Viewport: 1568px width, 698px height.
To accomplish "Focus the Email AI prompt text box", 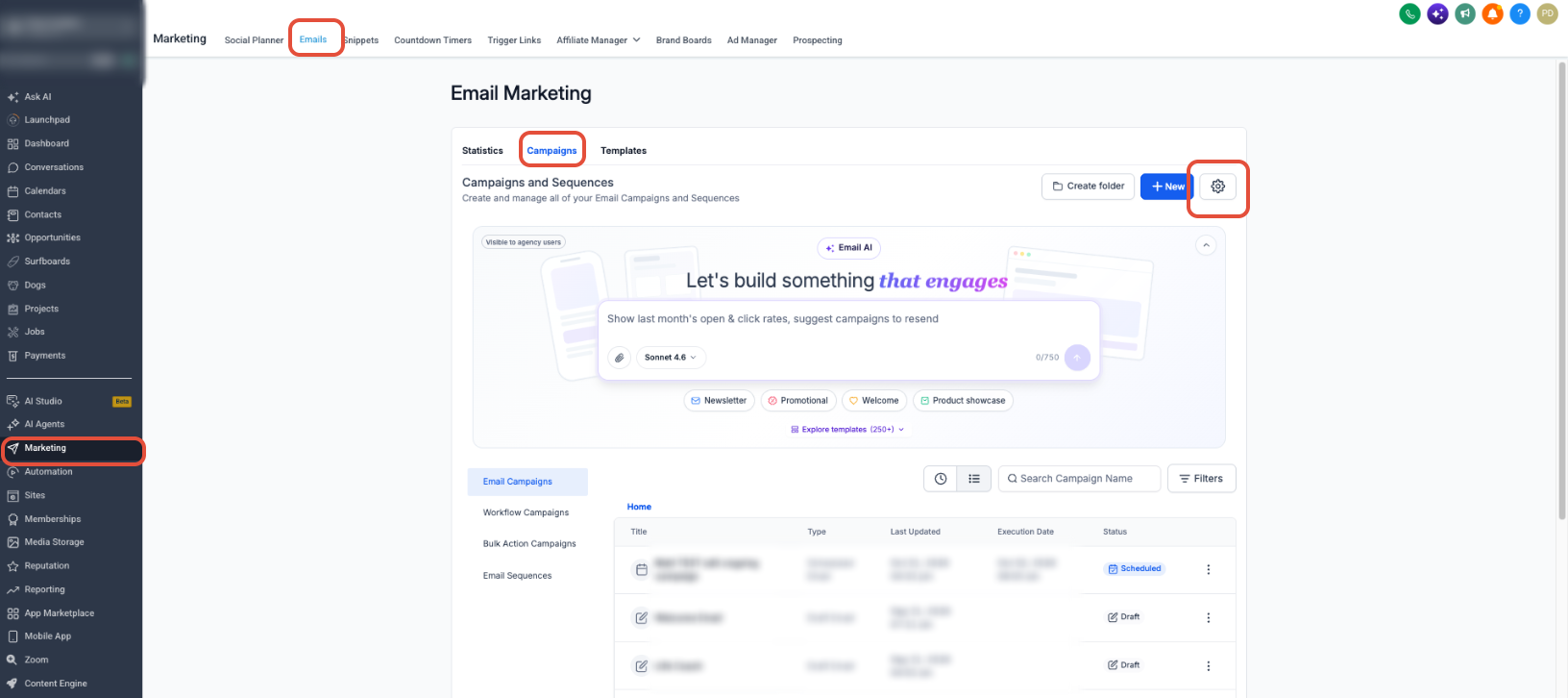I will click(x=848, y=320).
